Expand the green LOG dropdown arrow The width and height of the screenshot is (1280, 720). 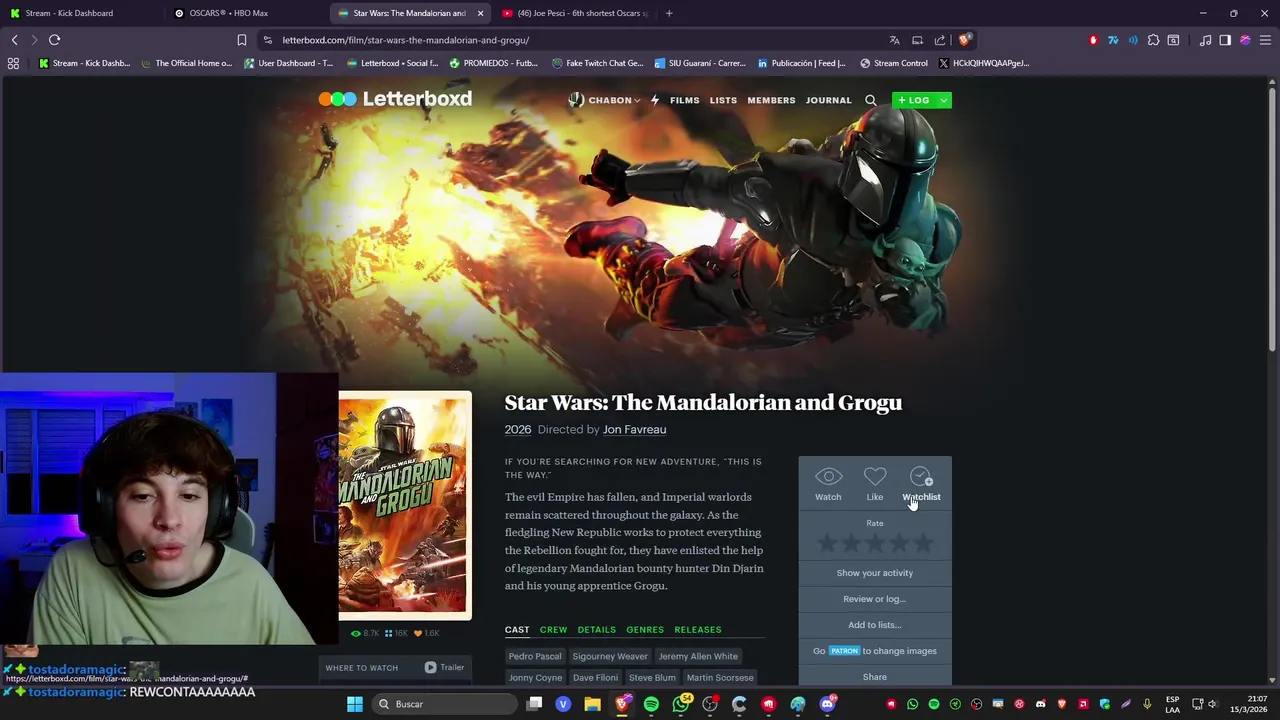(943, 100)
